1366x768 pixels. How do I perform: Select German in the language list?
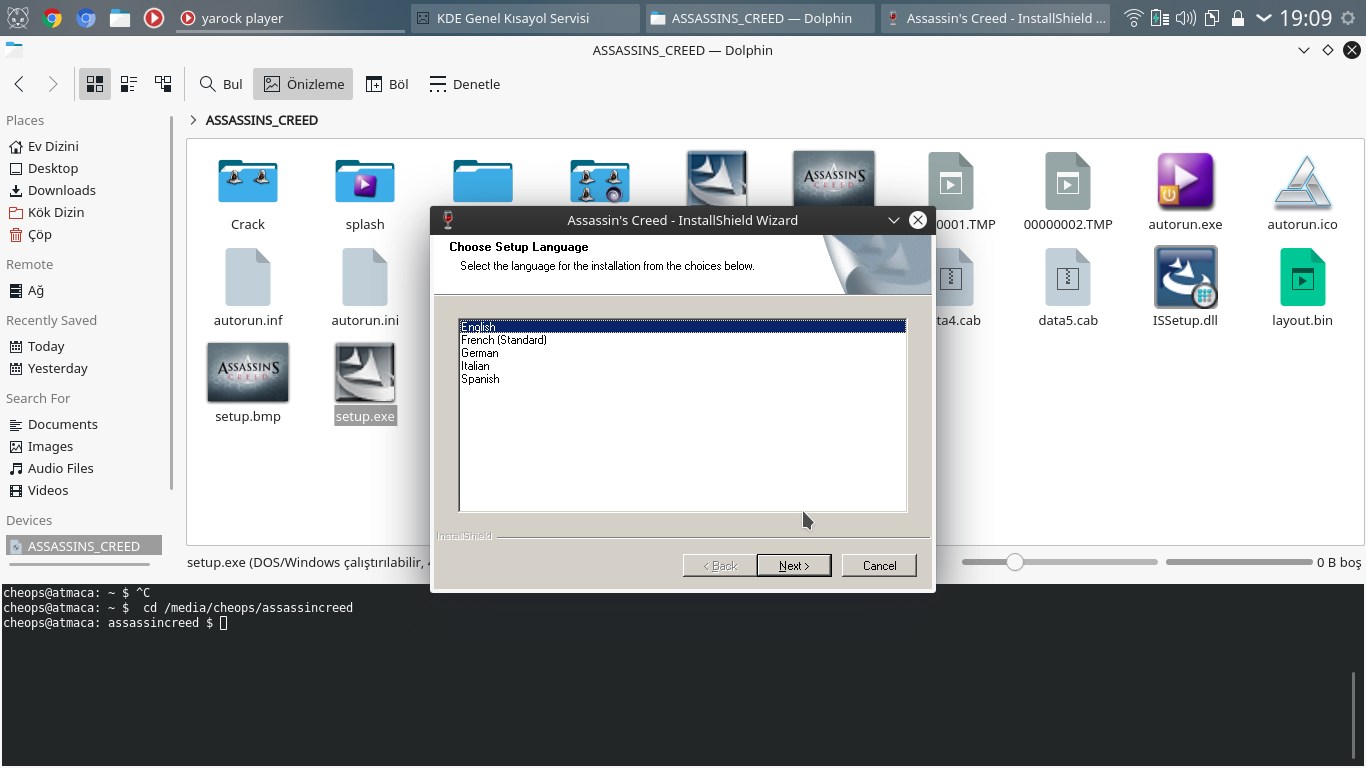click(x=480, y=353)
